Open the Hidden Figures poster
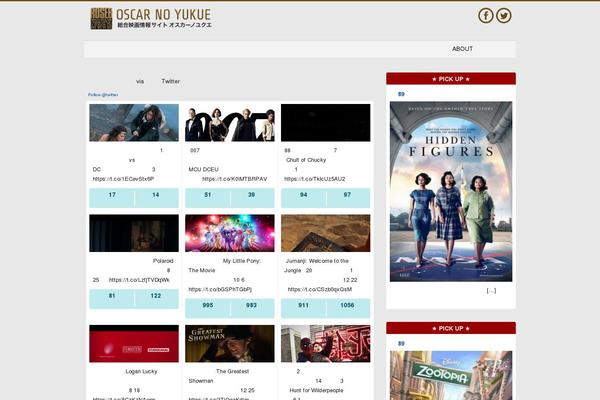 tap(451, 191)
